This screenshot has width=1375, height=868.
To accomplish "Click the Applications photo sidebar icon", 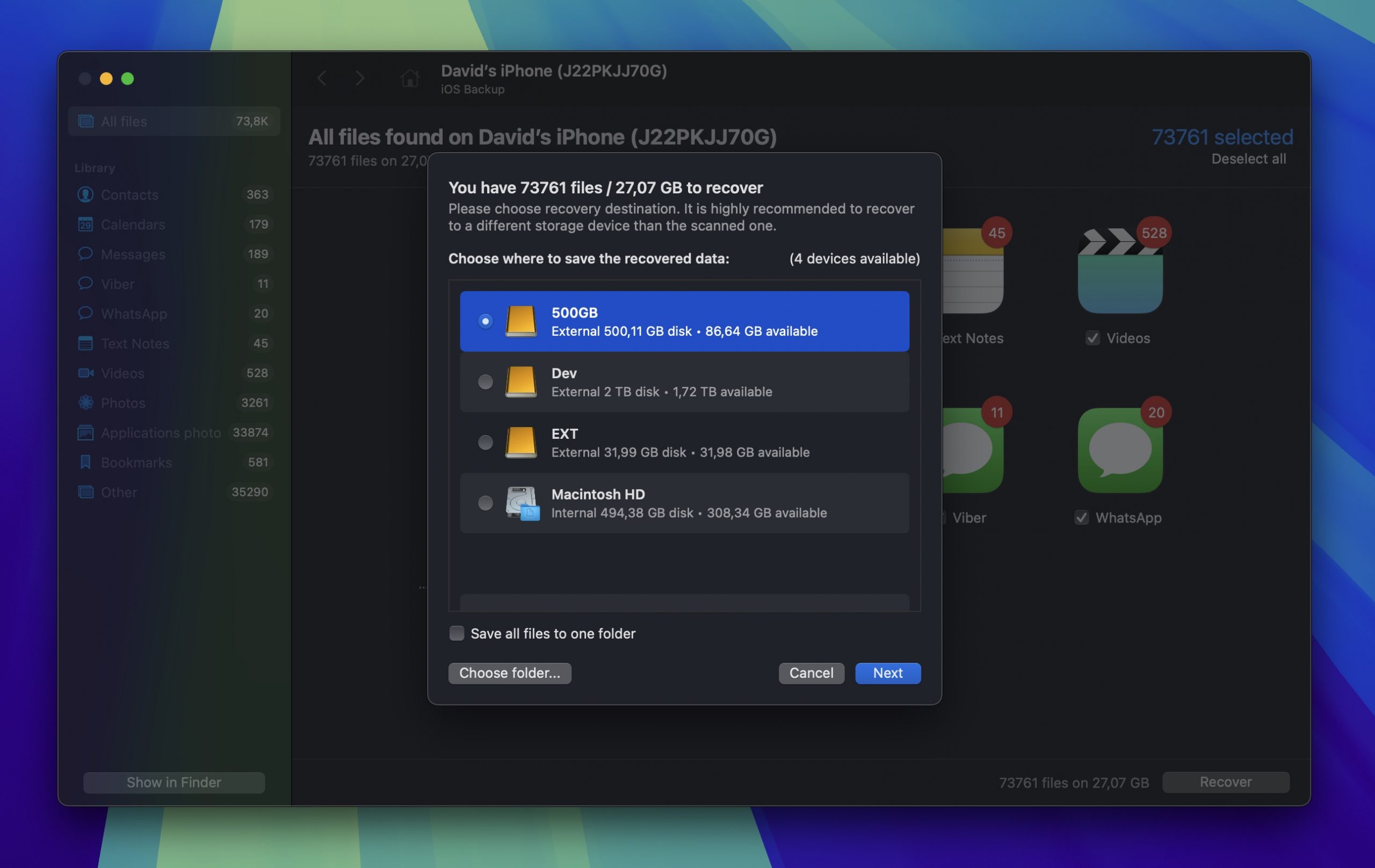I will tap(85, 432).
